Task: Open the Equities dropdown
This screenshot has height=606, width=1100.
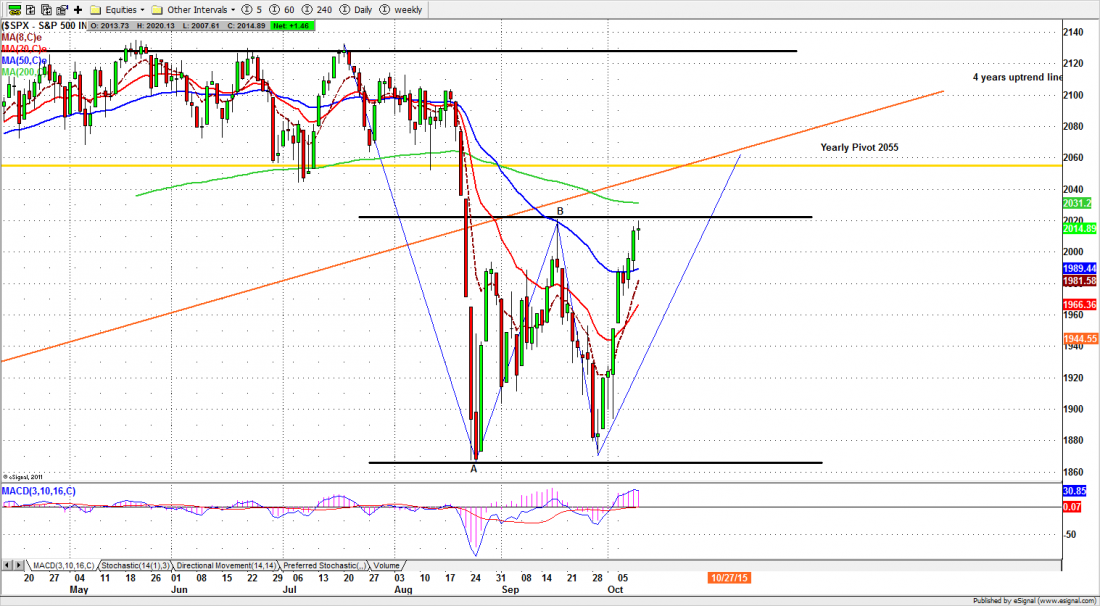Action: click(x=118, y=9)
